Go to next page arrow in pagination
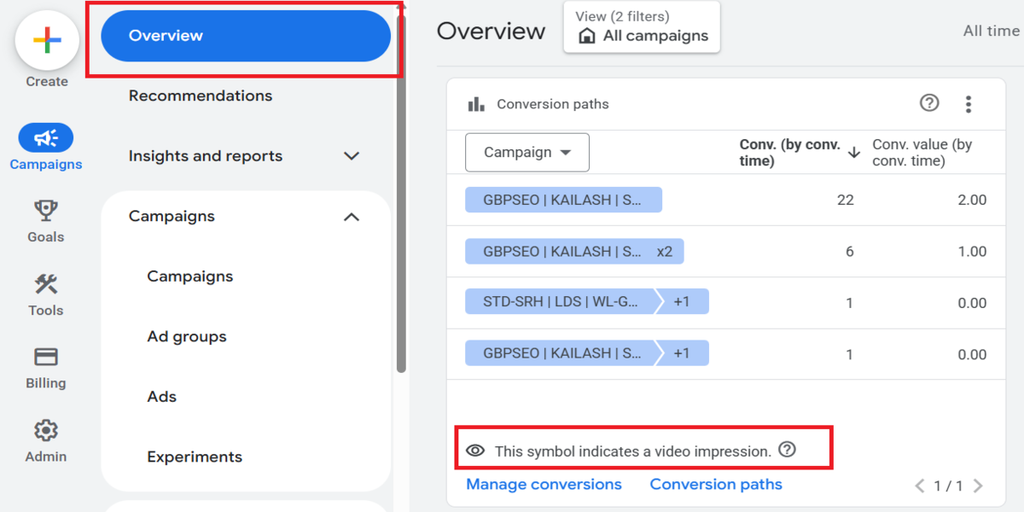 [978, 485]
